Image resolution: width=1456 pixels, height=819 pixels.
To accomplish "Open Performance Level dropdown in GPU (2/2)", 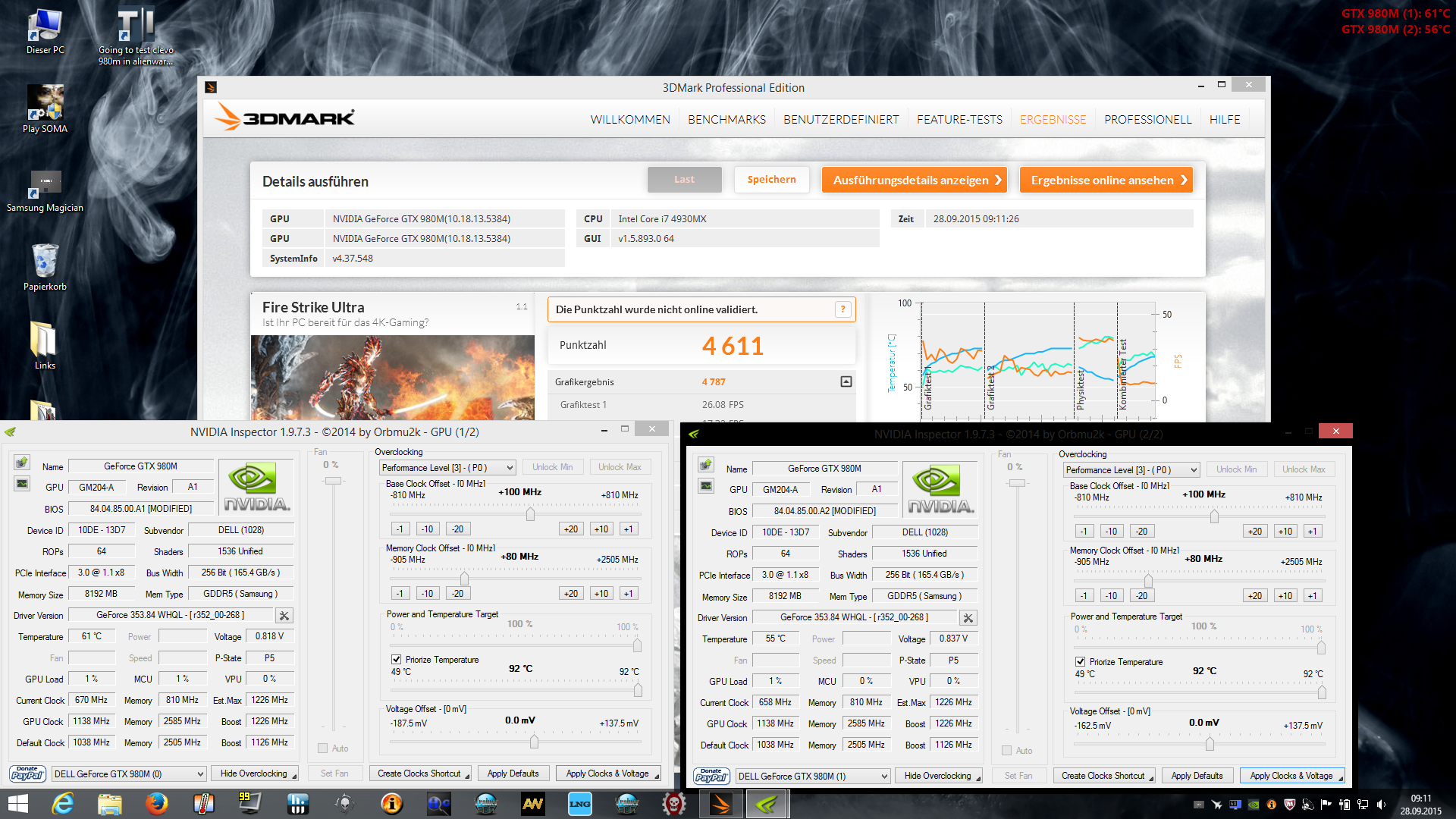I will tap(1132, 470).
